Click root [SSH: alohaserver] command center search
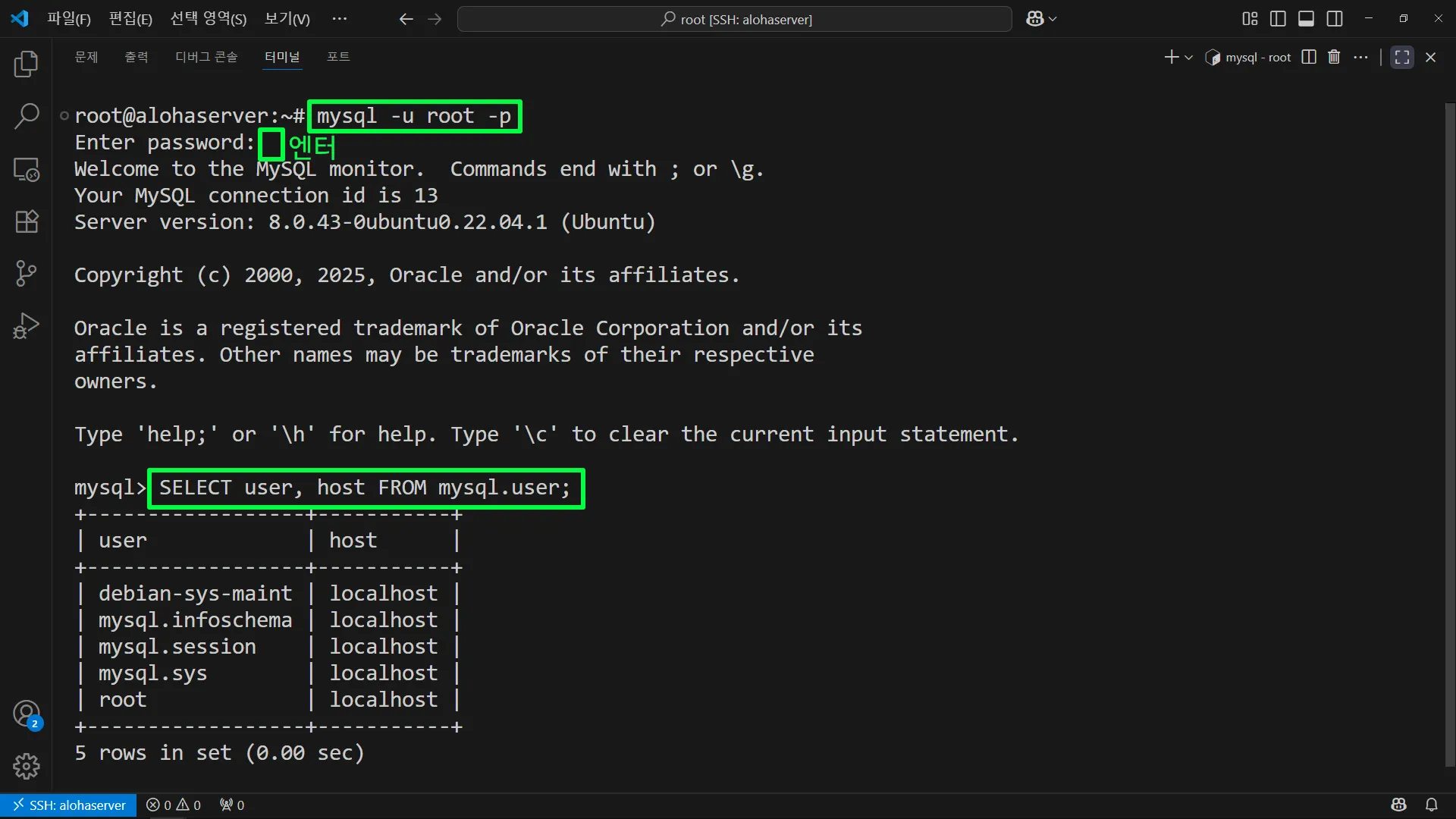 point(734,19)
